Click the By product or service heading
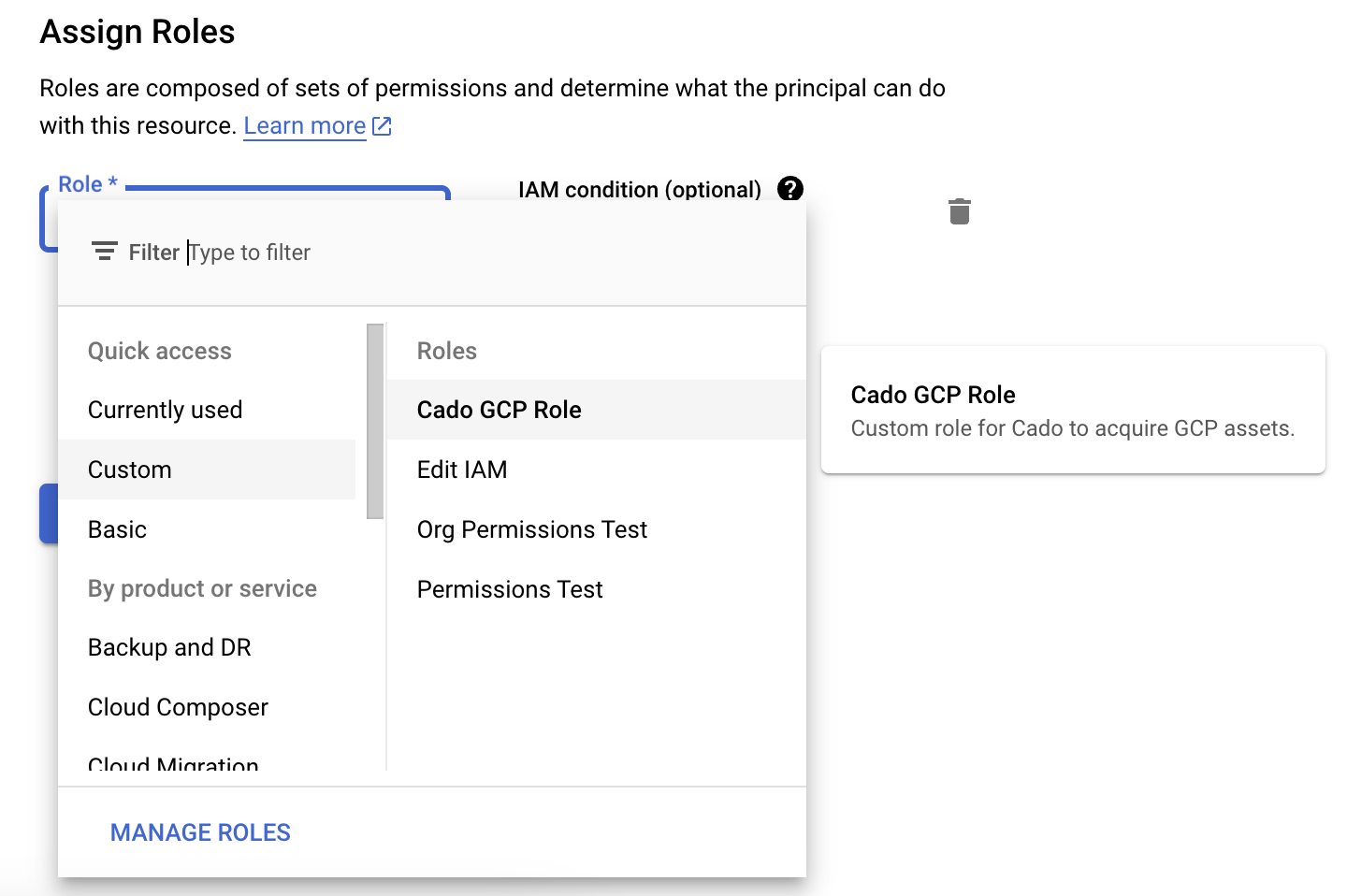This screenshot has height=896, width=1347. coord(202,588)
